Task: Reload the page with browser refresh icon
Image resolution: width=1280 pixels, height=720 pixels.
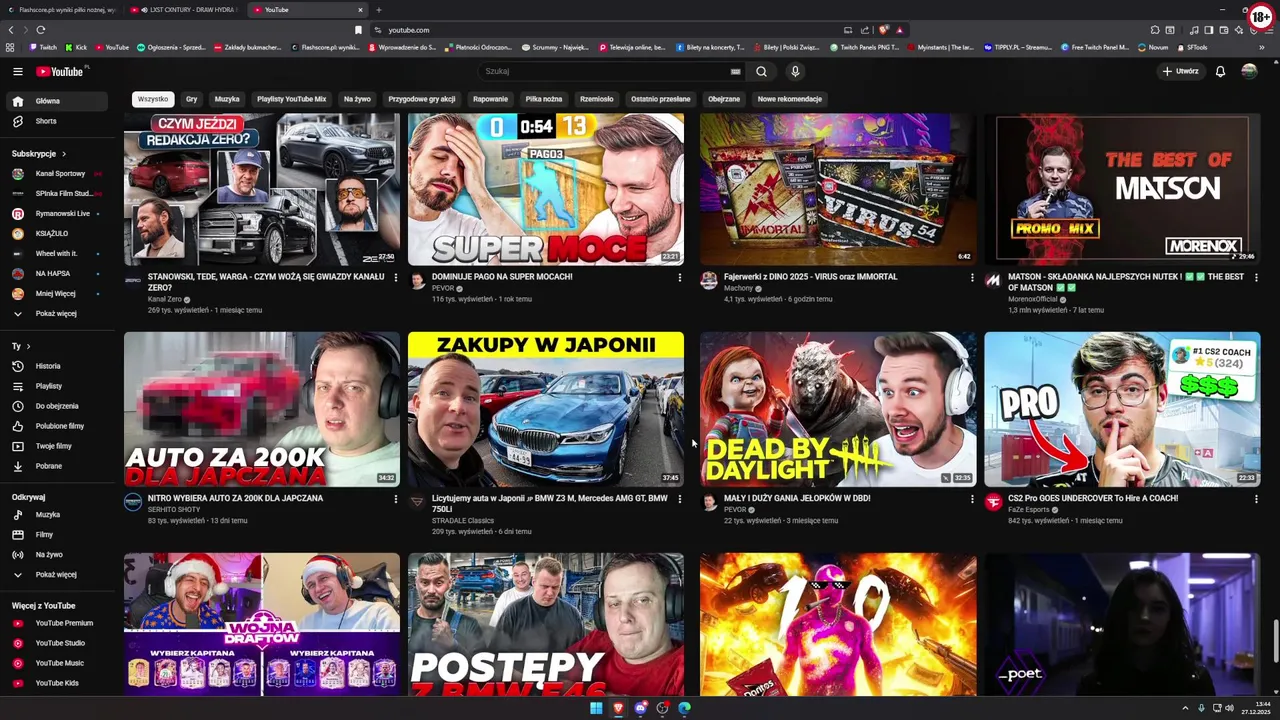Action: click(x=40, y=30)
